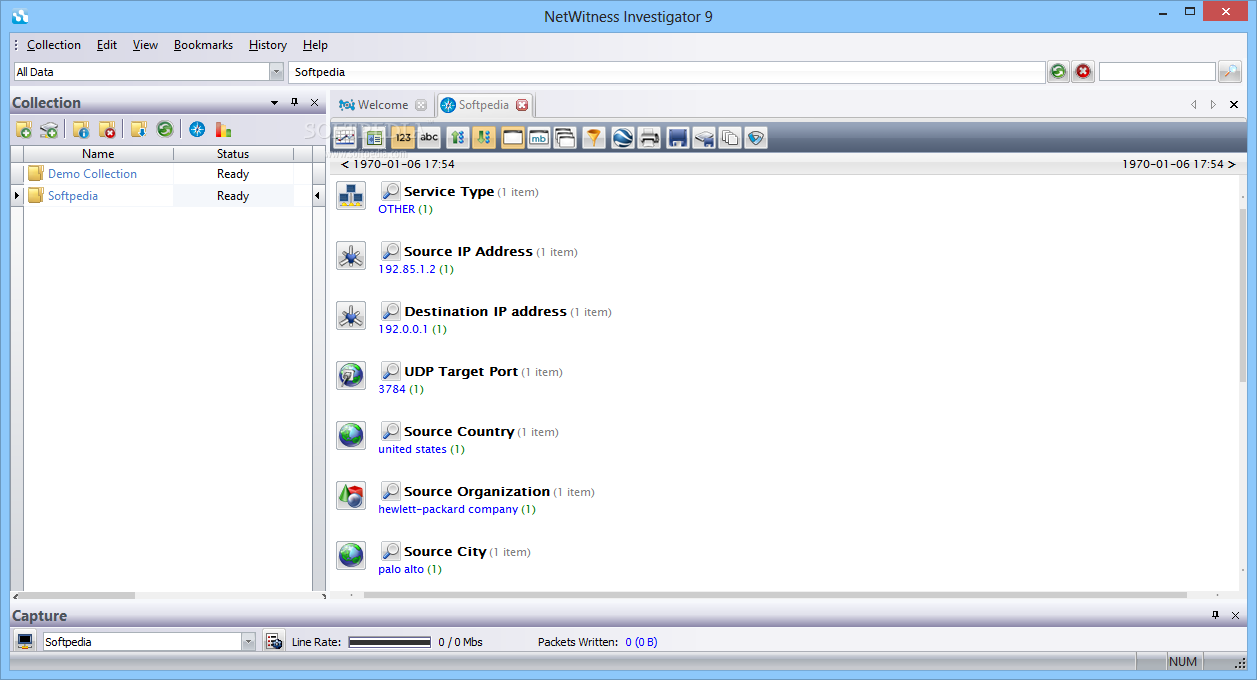Screen dimensions: 1257x680
Task: Click the drive-with-floppy export icon
Action: pyautogui.click(x=704, y=138)
